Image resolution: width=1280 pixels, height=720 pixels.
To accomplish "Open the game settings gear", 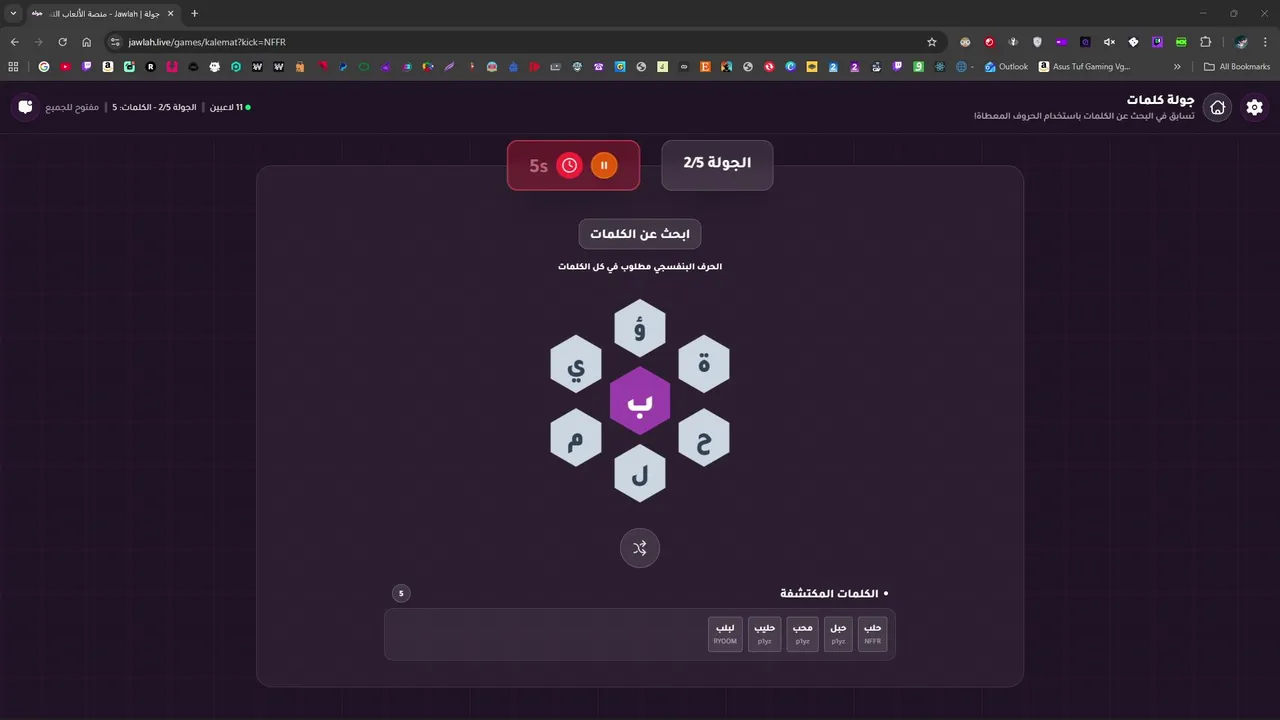I will tap(1254, 108).
